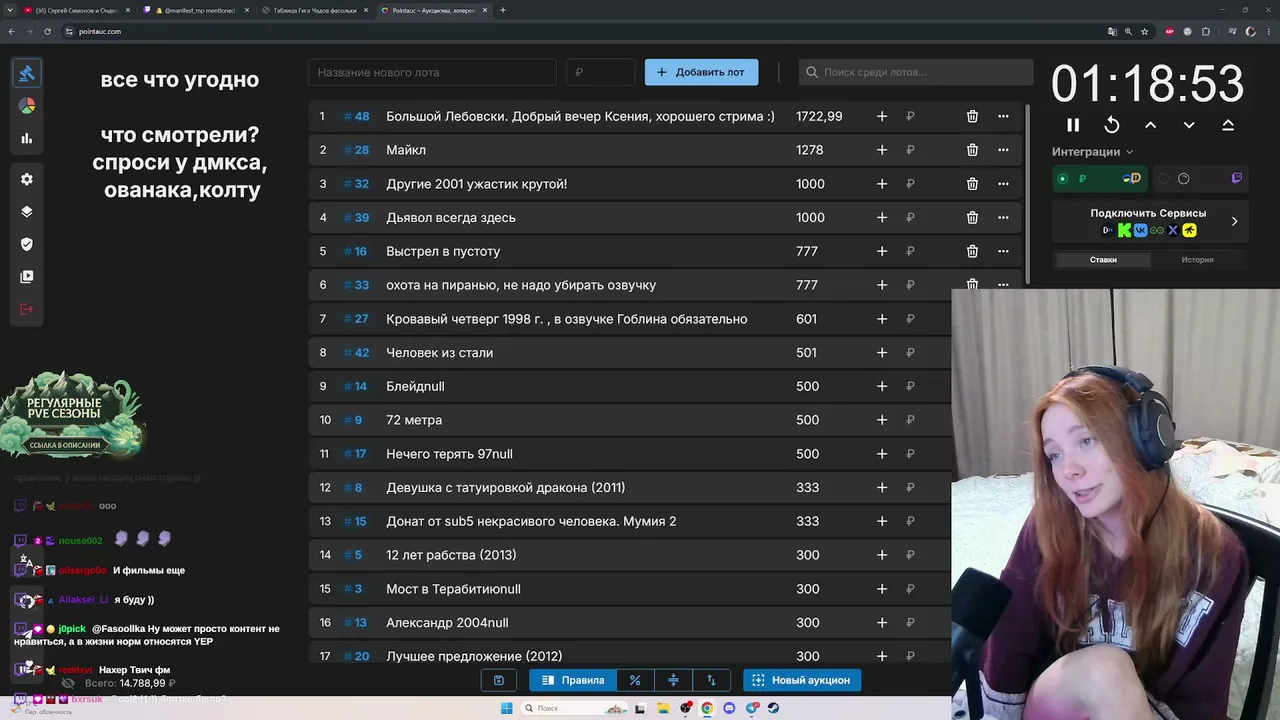Add amount to Другие 2001 lot
1280x720 pixels.
pos(882,184)
